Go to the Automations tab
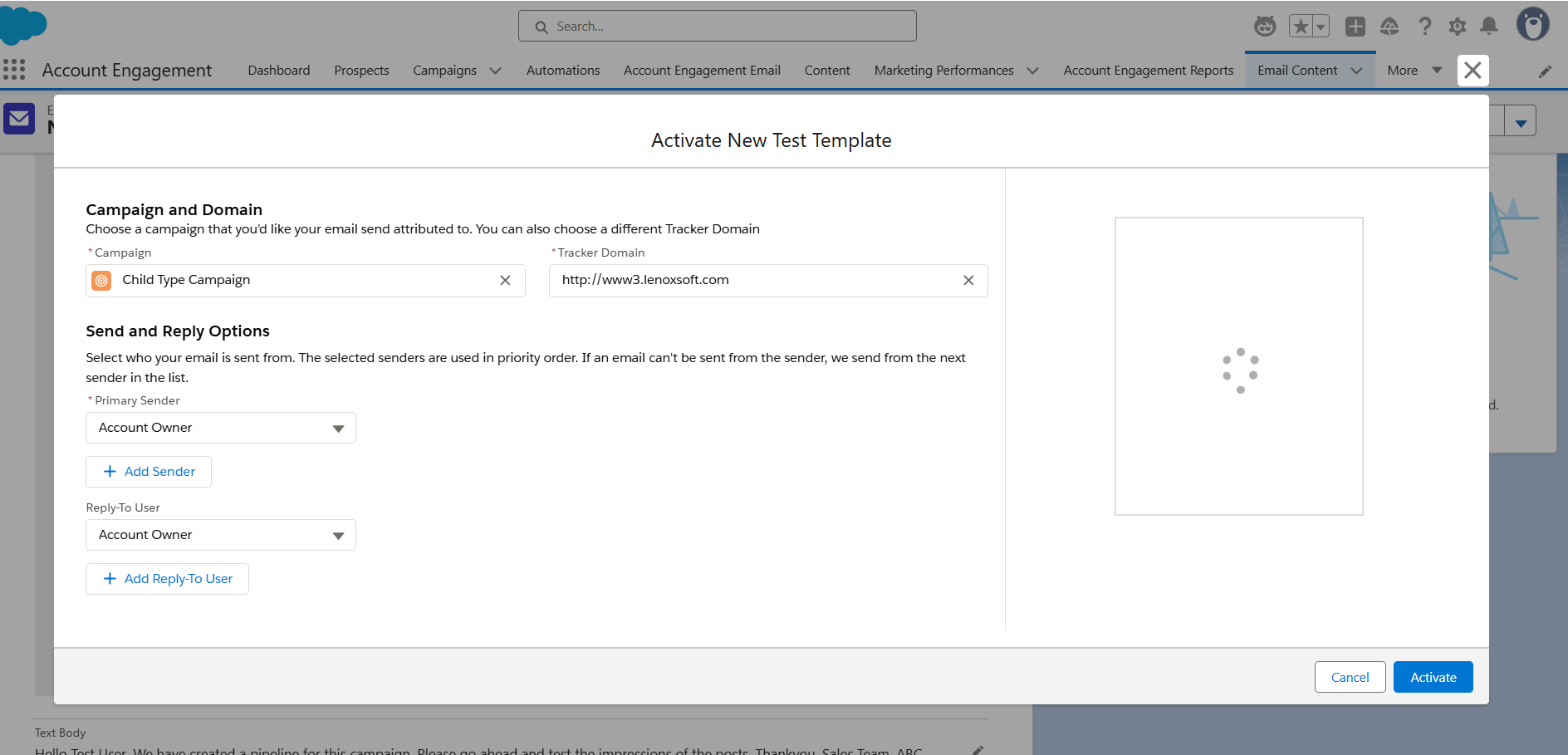 coord(562,71)
